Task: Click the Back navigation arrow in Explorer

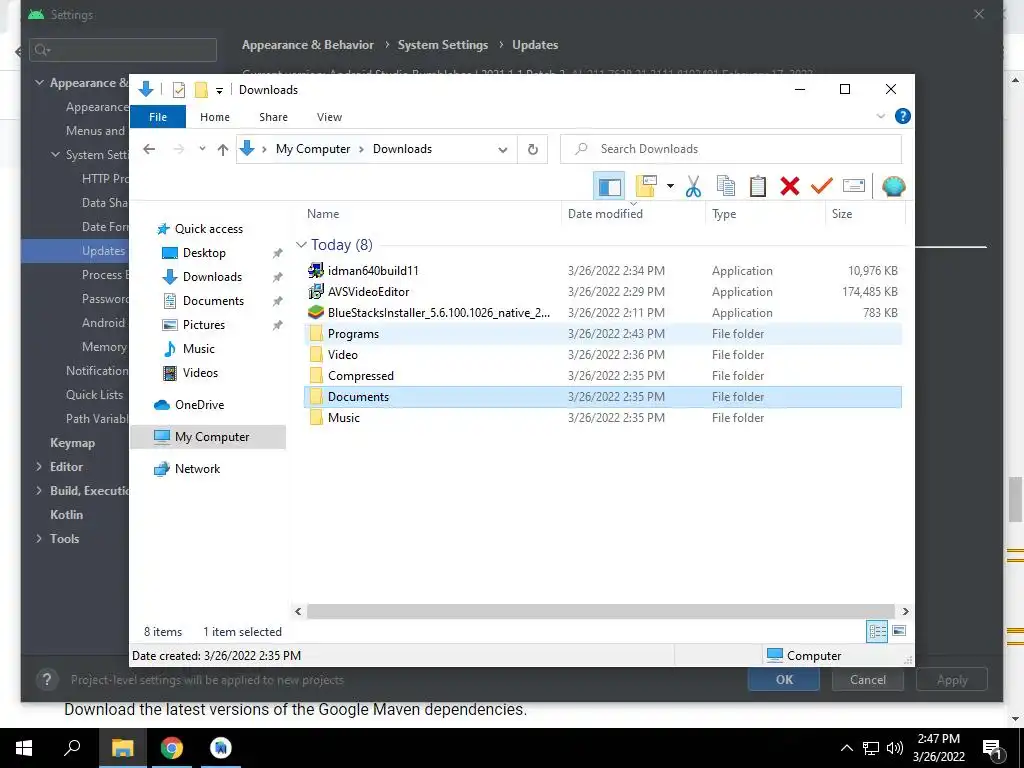Action: point(149,149)
